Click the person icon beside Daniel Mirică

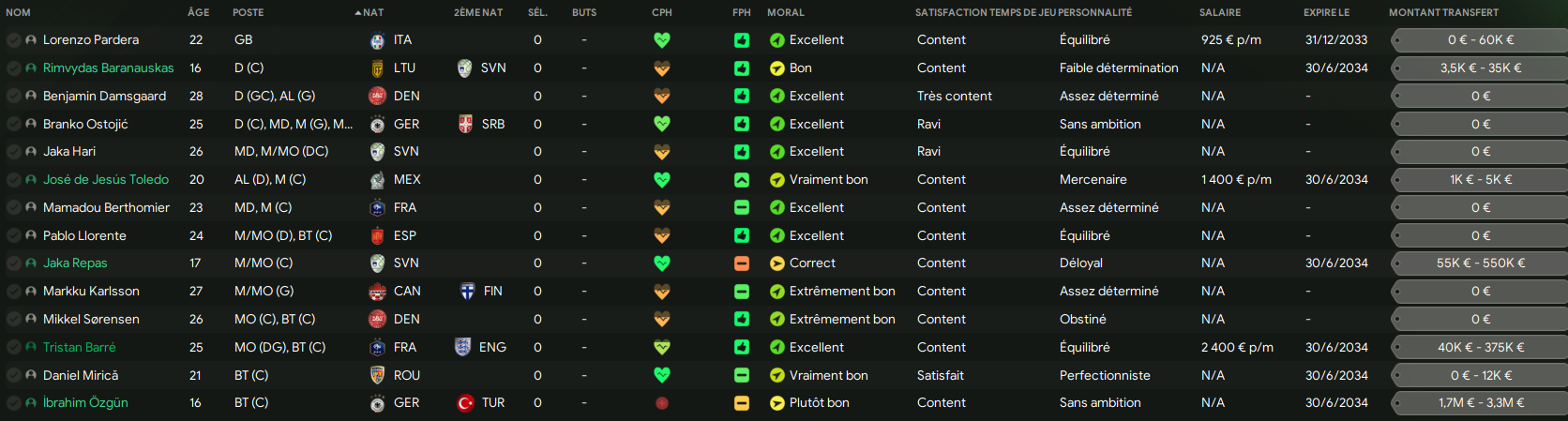pyautogui.click(x=31, y=375)
